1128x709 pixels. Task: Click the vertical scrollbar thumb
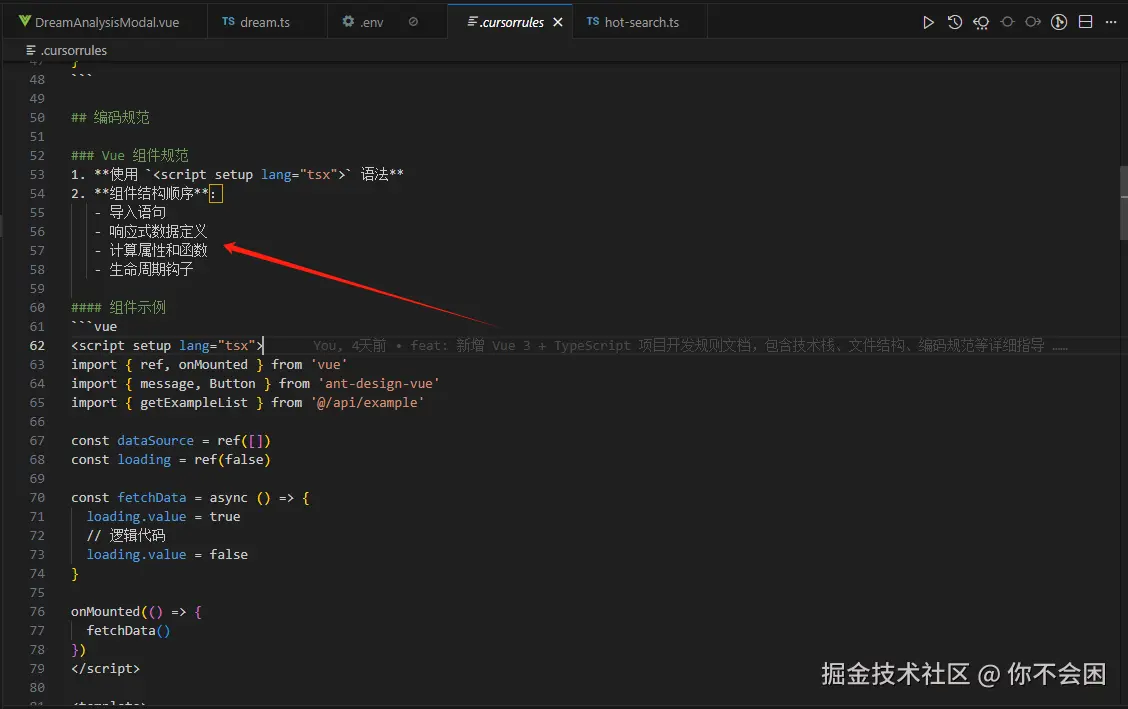1124,202
